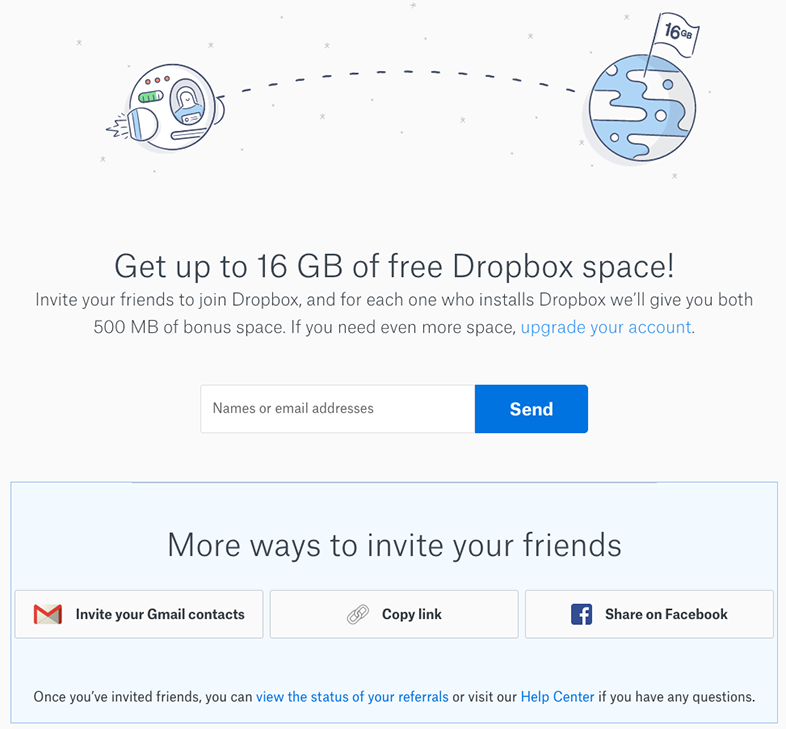Click the chain link icon
The image size is (786, 729).
(358, 614)
